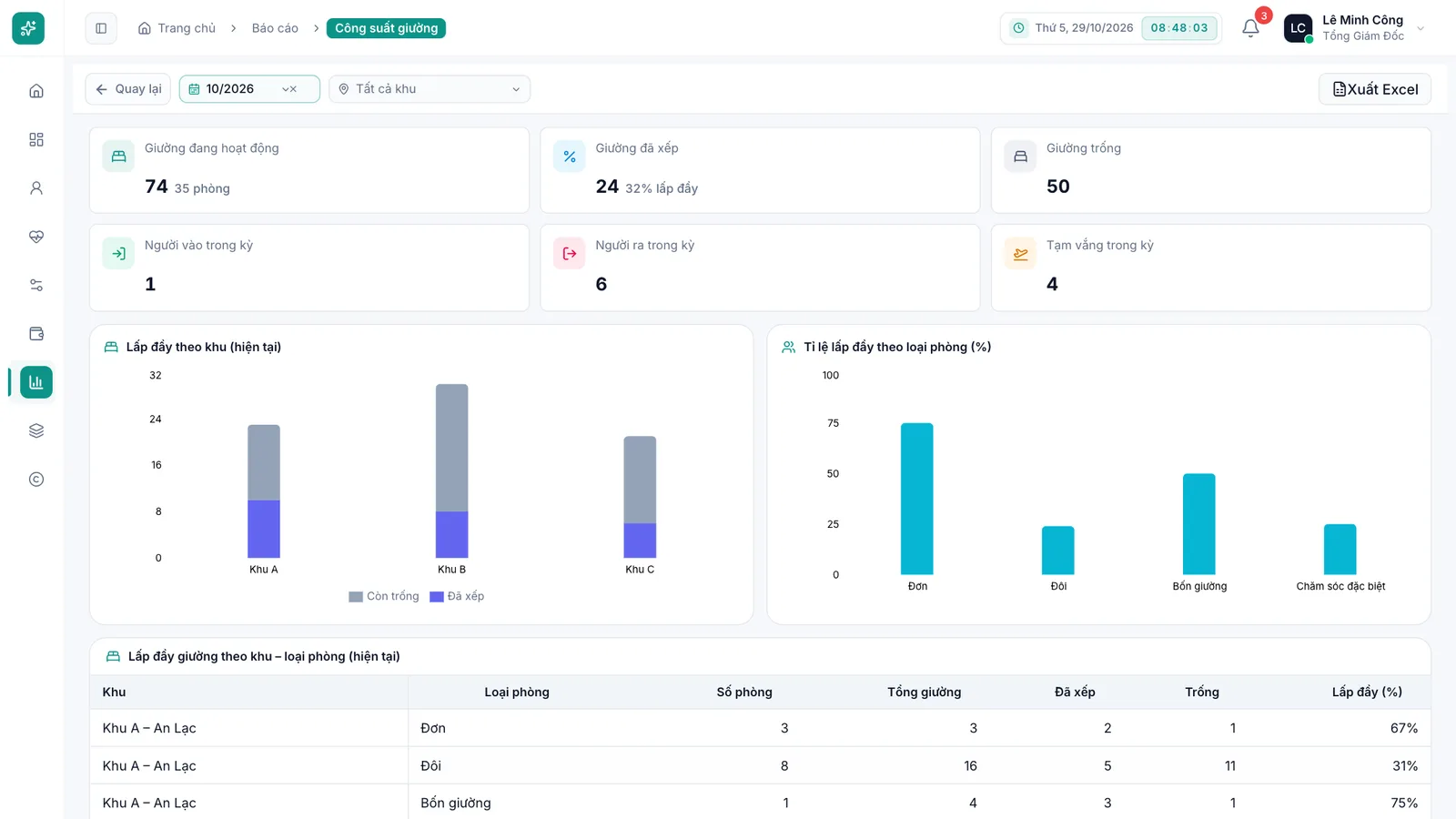
Task: Go to Trang chủ breadcrumb
Action: point(177,28)
